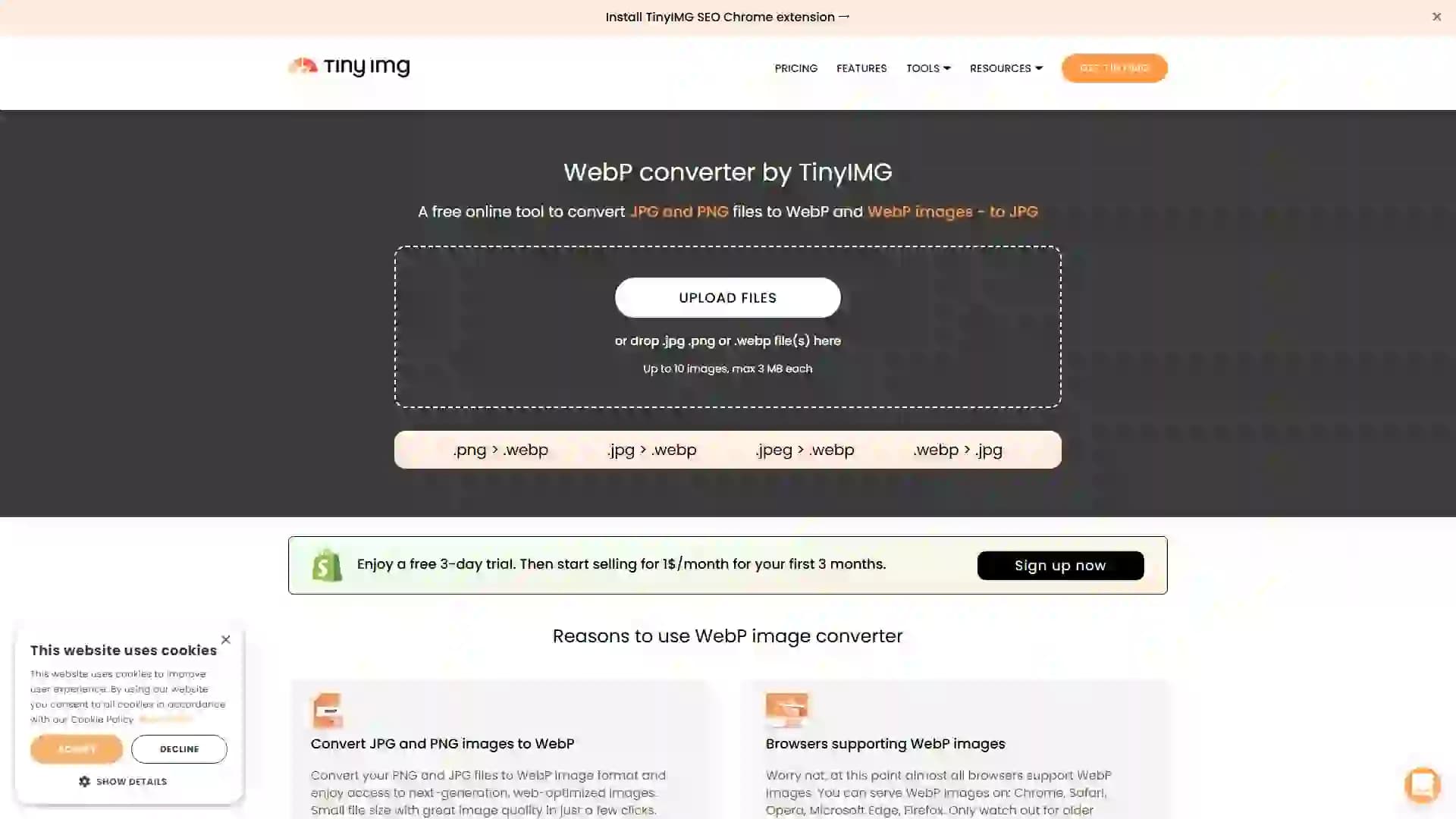Click GET TINYIMG orange button
The image size is (1456, 819).
click(1114, 68)
